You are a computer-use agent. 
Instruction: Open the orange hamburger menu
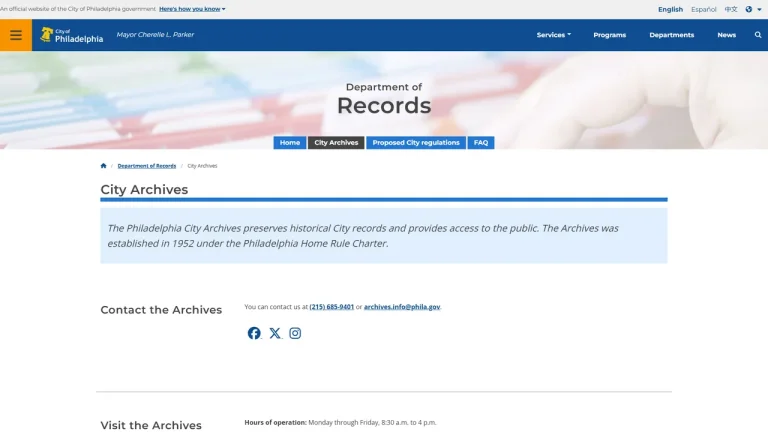16,35
